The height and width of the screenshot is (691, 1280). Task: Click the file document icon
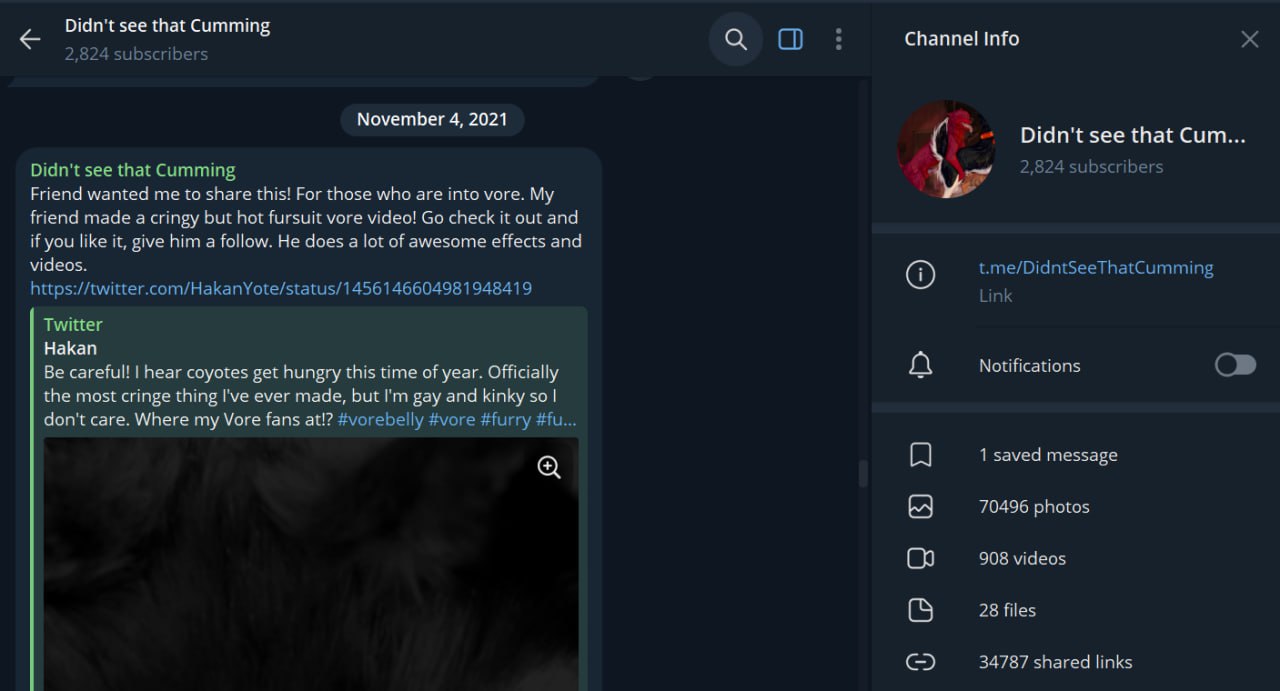(920, 610)
